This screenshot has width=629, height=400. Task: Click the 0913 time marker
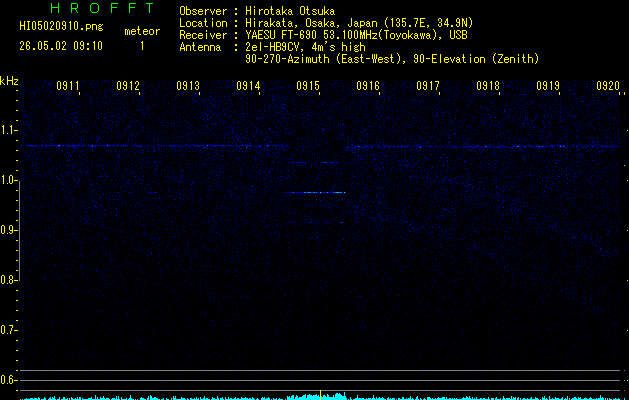point(188,85)
